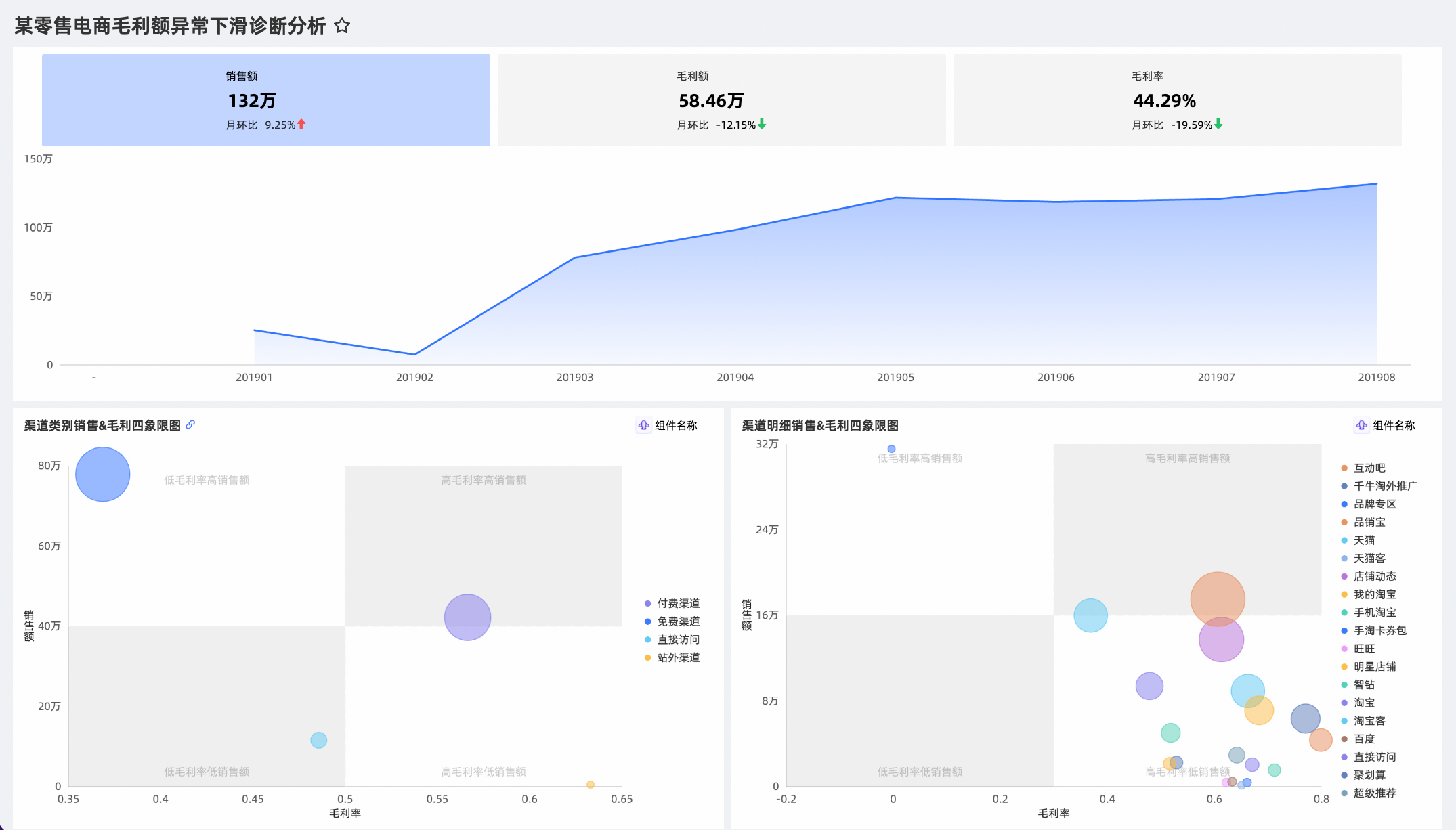Click the link icon beside 渠道类别销售&毛利四象限图
The image size is (1456, 830).
(190, 424)
